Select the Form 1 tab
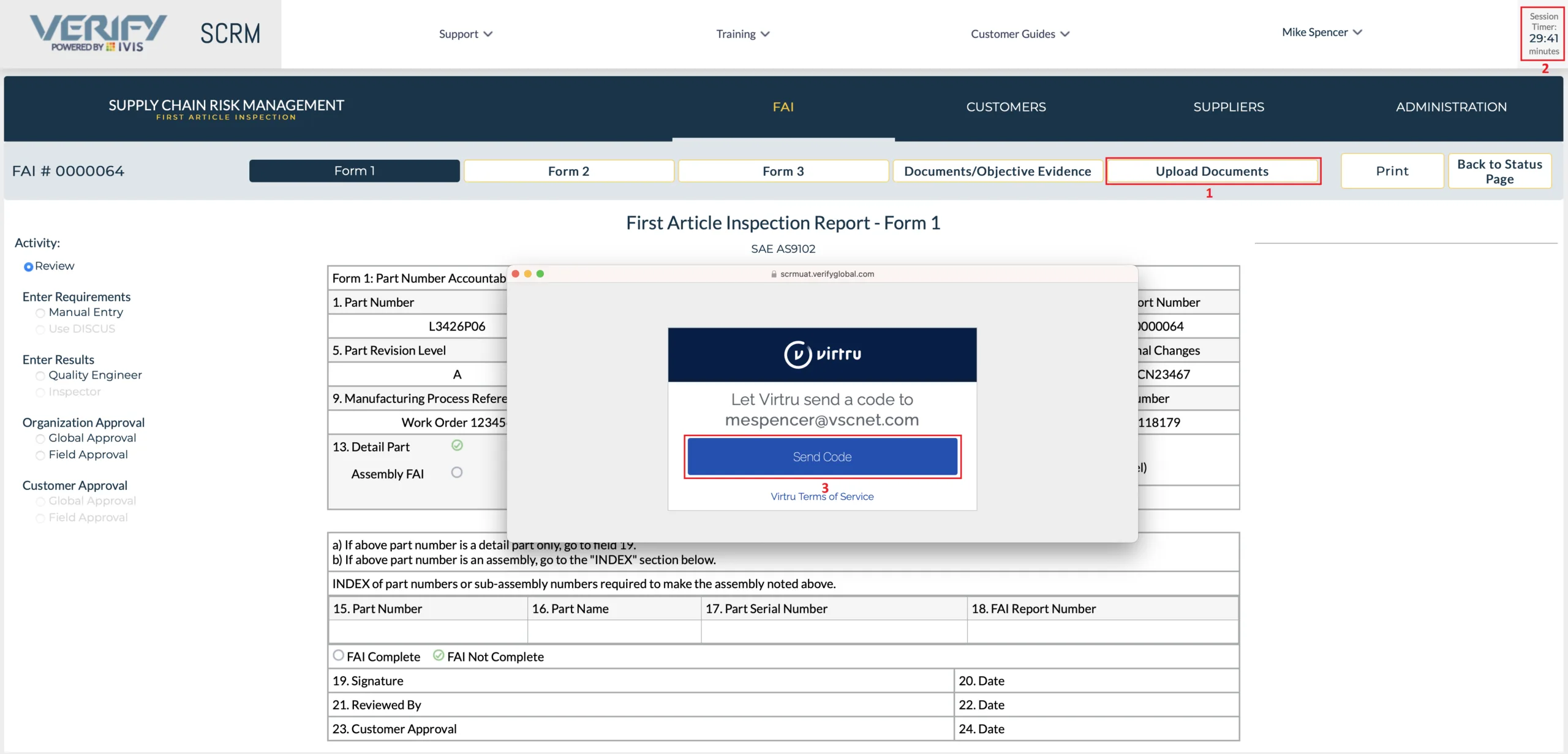The image size is (1568, 754). pos(355,171)
